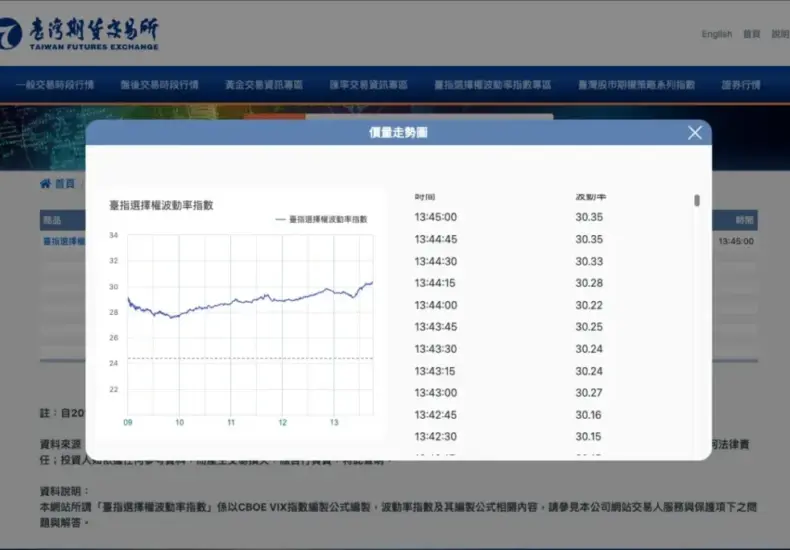This screenshot has width=790, height=550.
Task: Click the end of the chart line near 13:45
Action: [x=372, y=283]
